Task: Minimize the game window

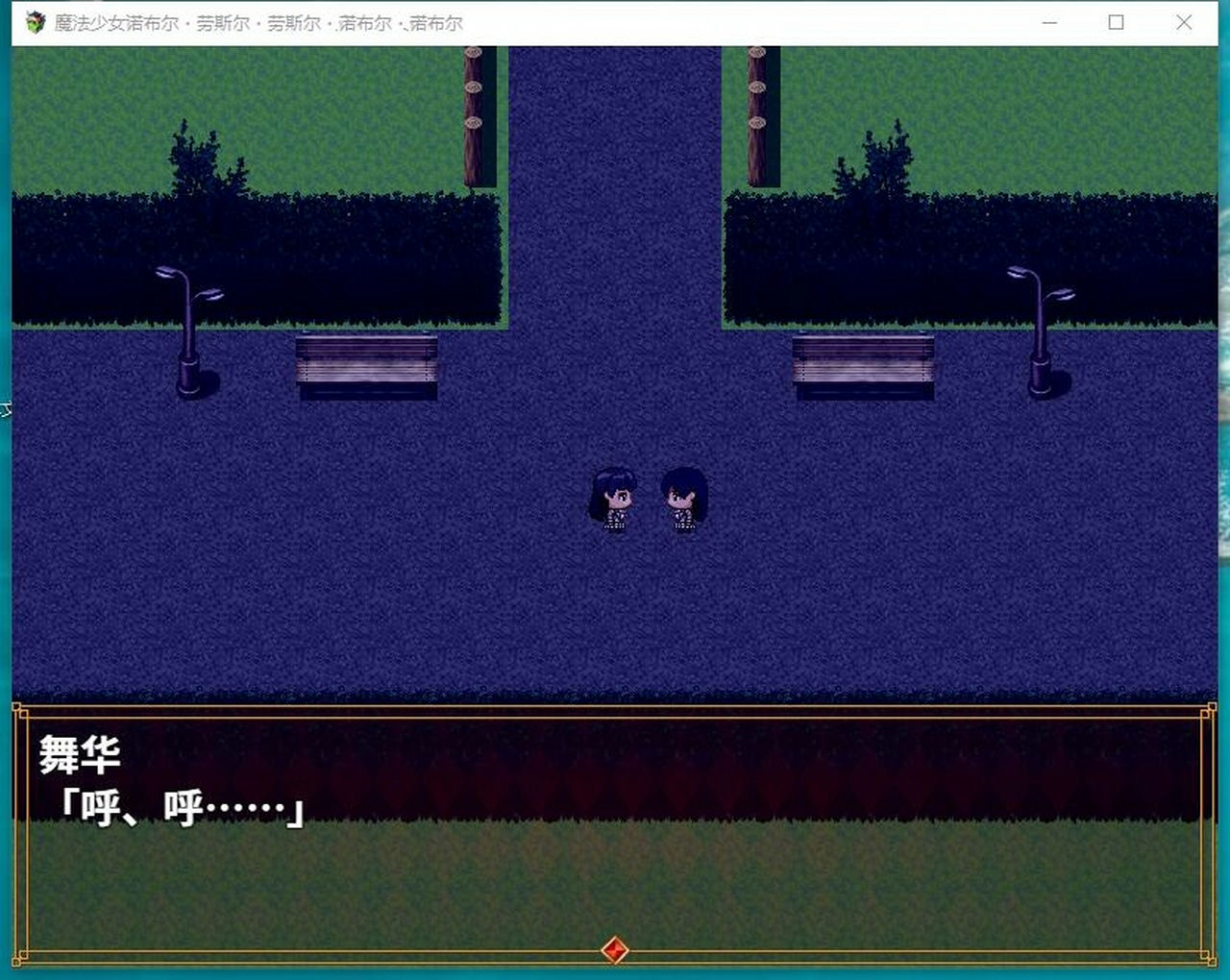Action: tap(1049, 22)
